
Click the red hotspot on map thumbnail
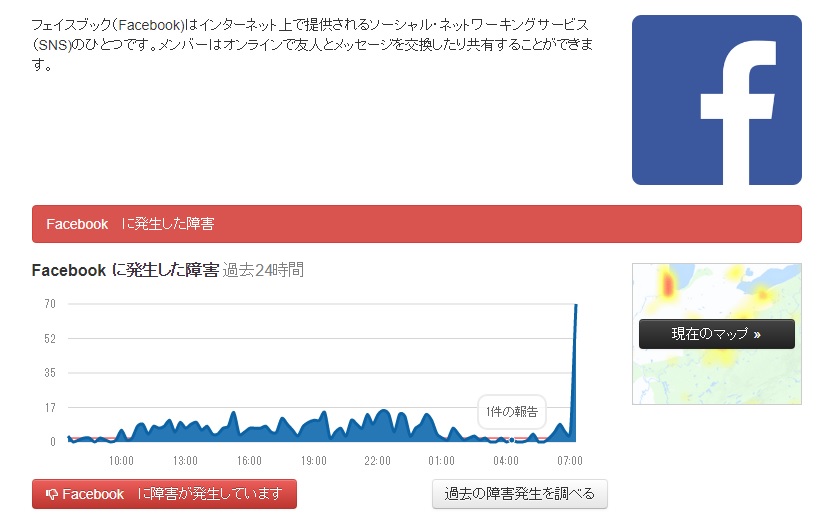click(x=669, y=287)
